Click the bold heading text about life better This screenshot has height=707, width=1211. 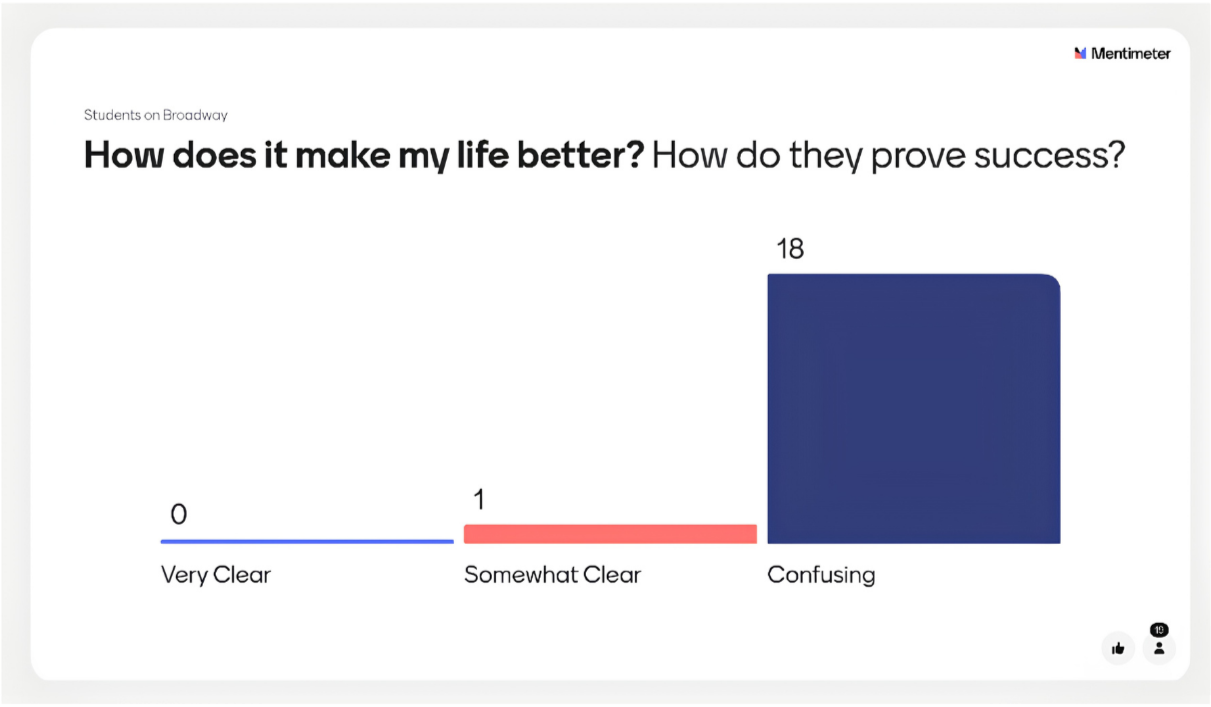point(364,156)
